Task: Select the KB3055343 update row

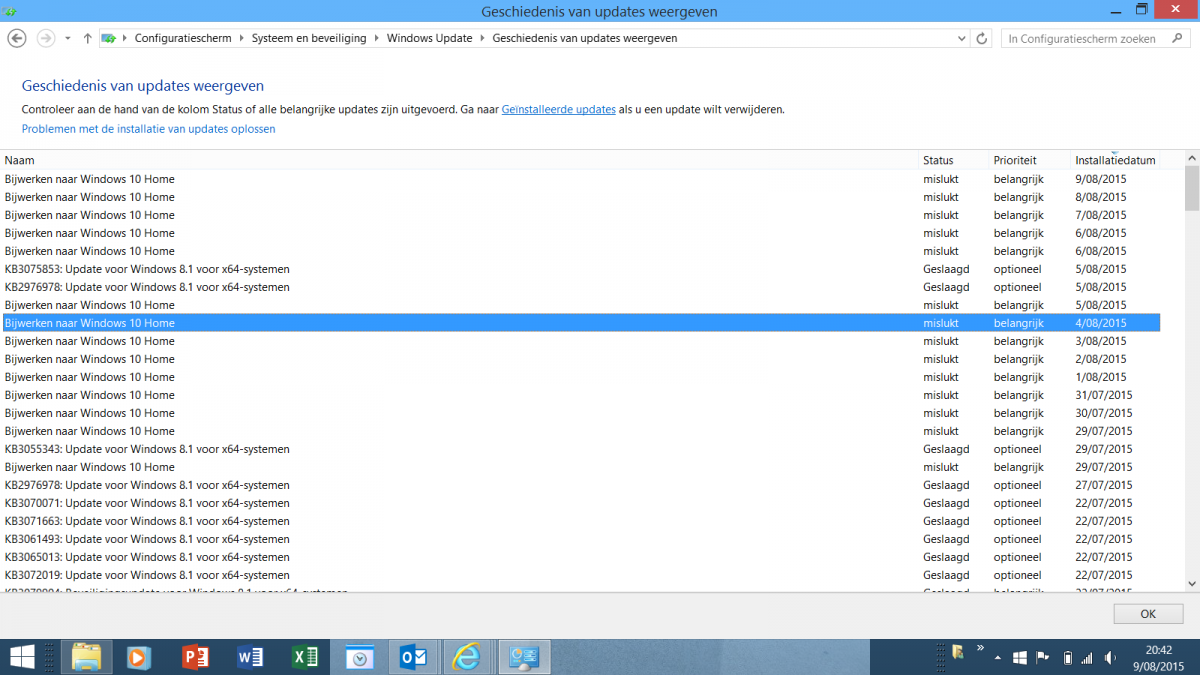Action: pos(581,449)
